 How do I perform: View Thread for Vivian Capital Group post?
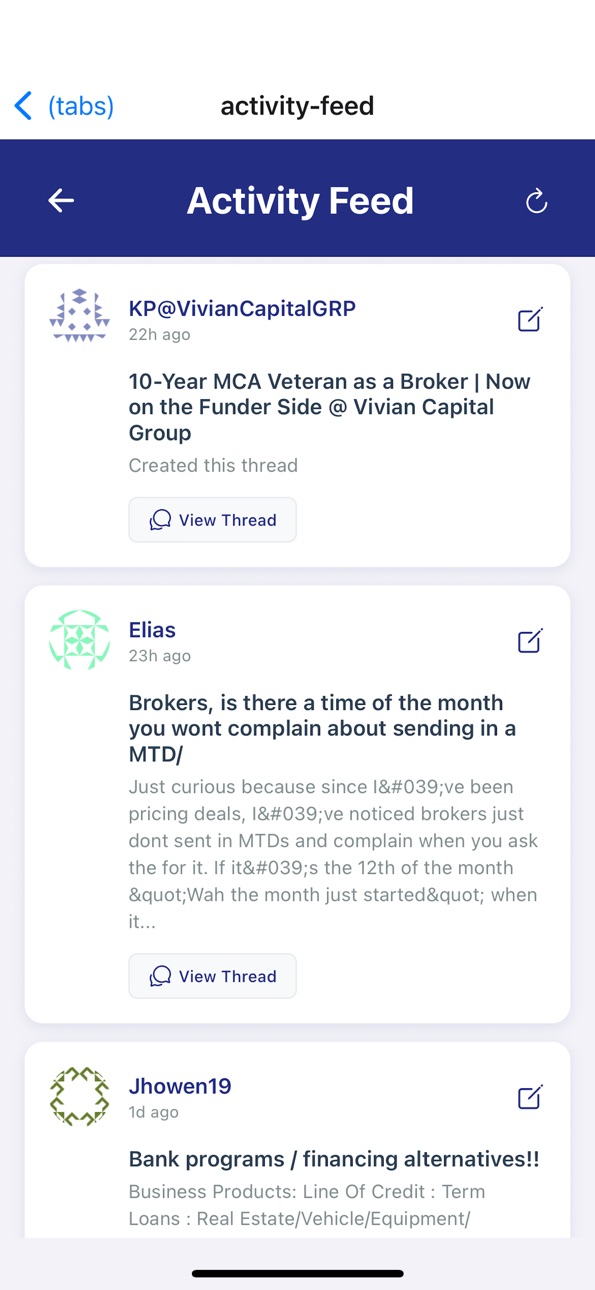coord(212,520)
